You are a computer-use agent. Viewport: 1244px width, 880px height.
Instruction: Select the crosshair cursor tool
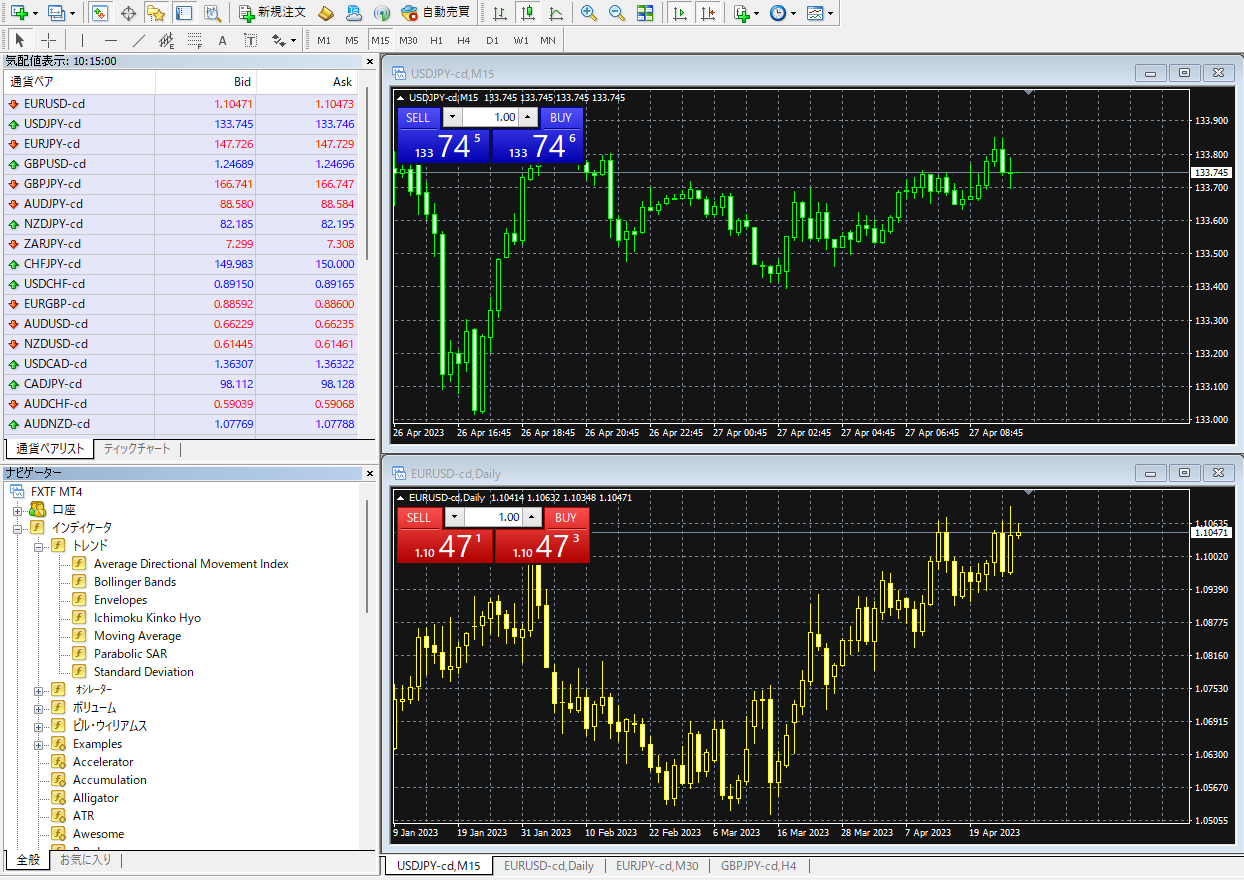pos(48,40)
